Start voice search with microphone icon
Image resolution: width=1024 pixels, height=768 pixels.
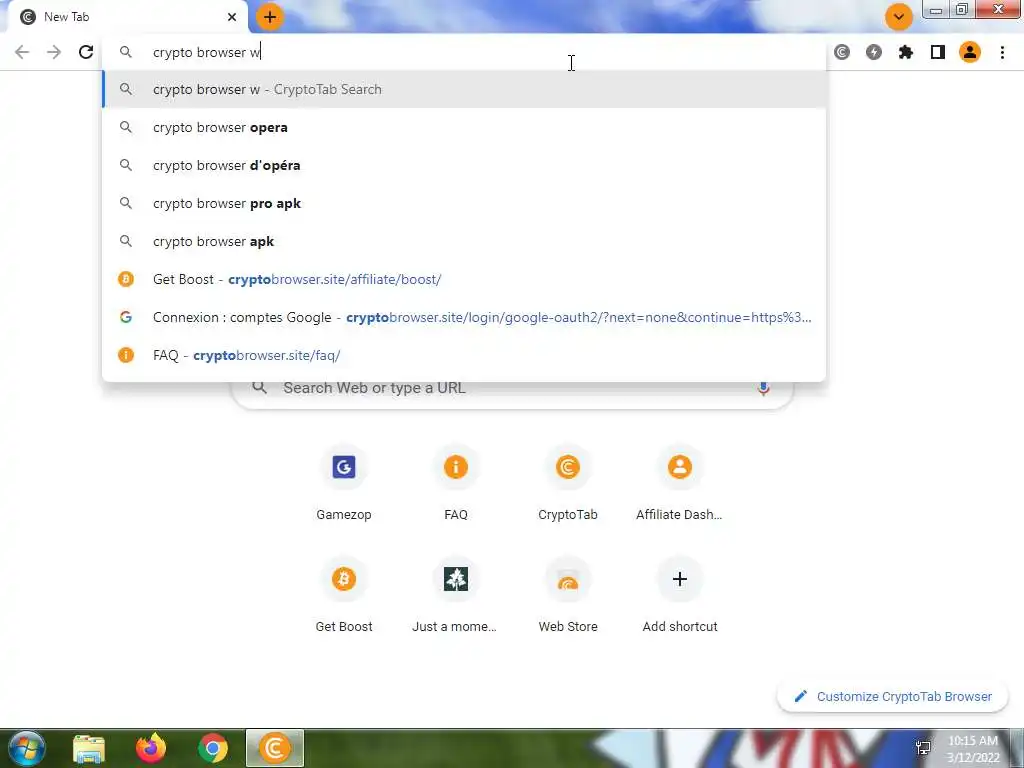pos(763,389)
